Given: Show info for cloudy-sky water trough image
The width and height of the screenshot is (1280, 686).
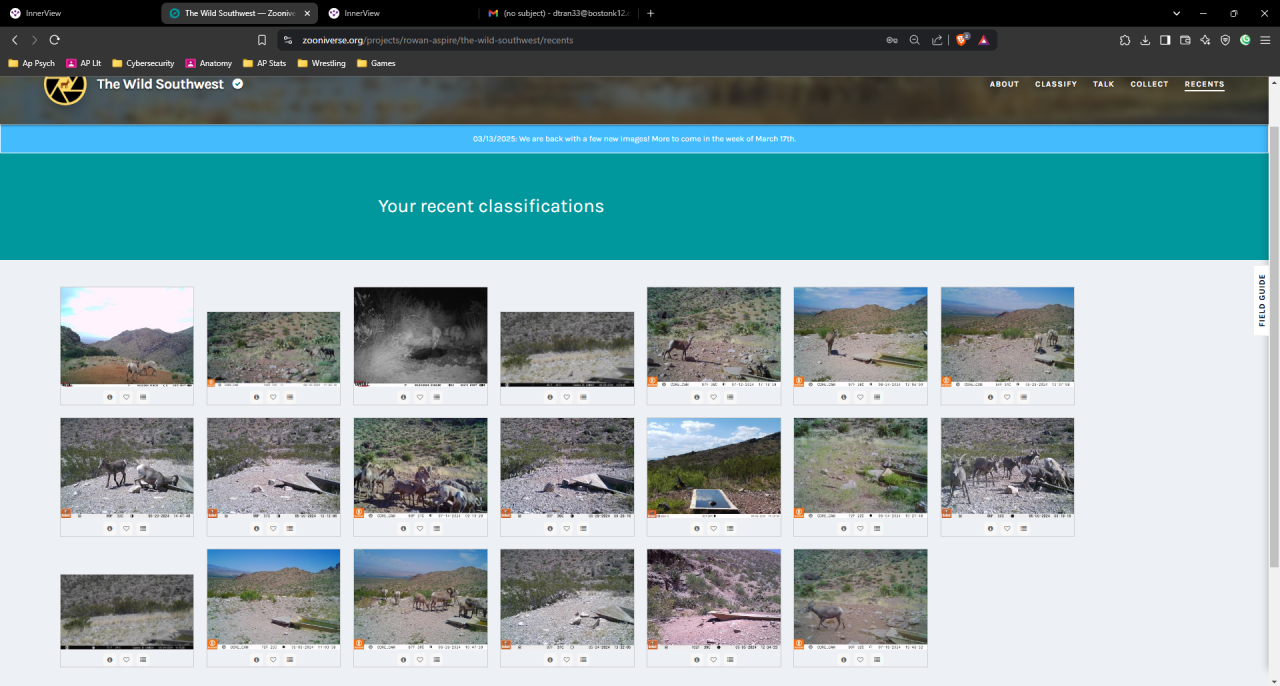Looking at the screenshot, I should pyautogui.click(x=697, y=528).
